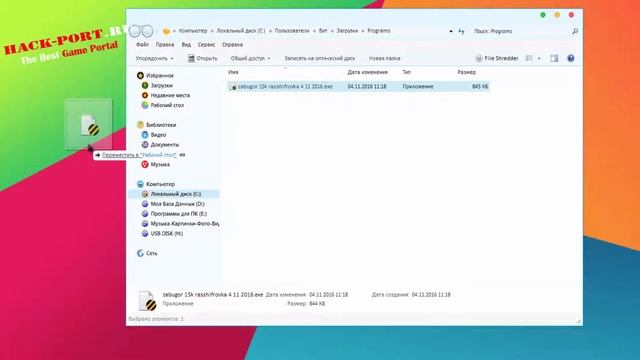Screen dimensions: 640x360
Task: Click the exe file icon in list
Action: [x=233, y=87]
